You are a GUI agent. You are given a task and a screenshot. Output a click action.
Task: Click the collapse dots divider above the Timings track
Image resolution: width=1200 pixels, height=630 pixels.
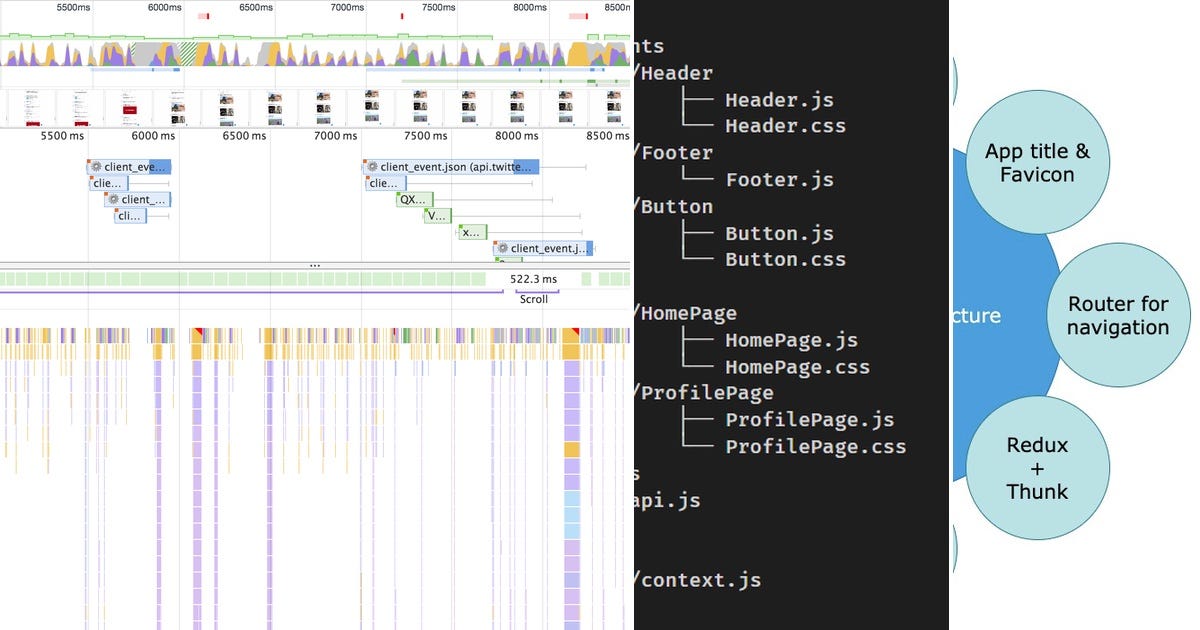[x=314, y=265]
